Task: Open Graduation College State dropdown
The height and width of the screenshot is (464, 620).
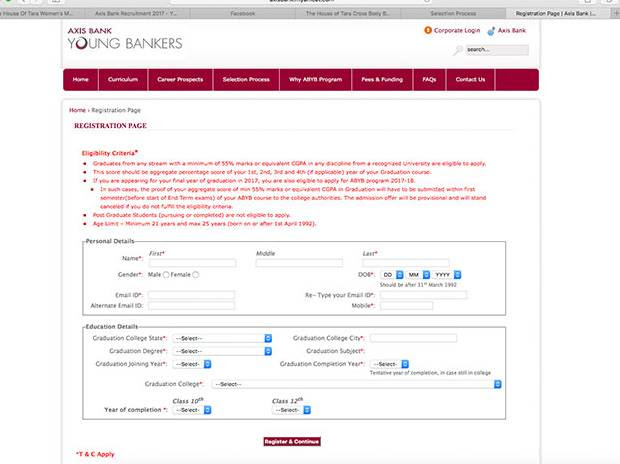Action: (x=222, y=338)
